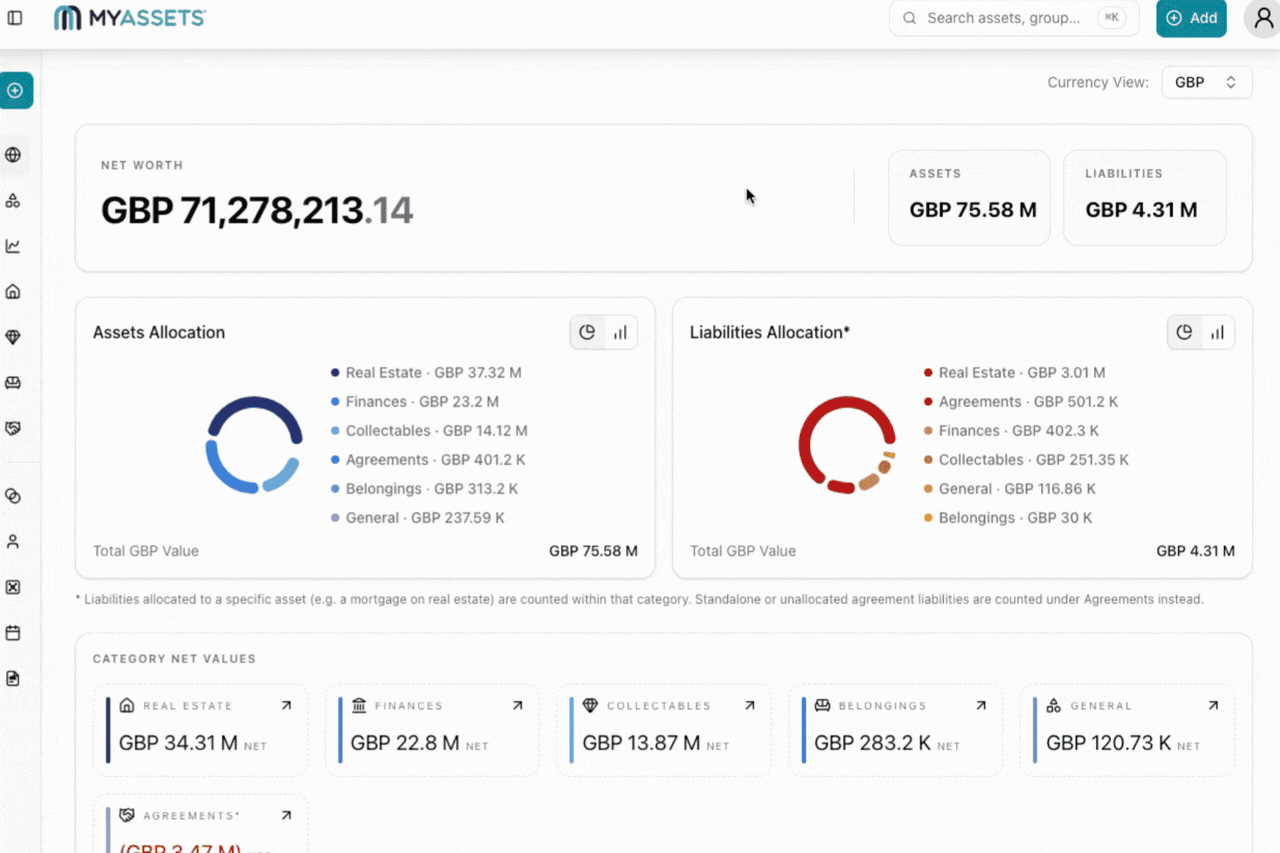Viewport: 1280px width, 853px height.
Task: Switch Assets Allocation to bar chart view
Action: point(620,333)
